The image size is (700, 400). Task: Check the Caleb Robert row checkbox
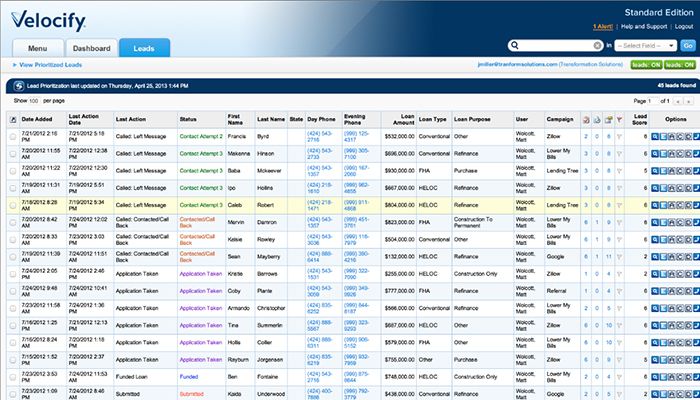13,205
